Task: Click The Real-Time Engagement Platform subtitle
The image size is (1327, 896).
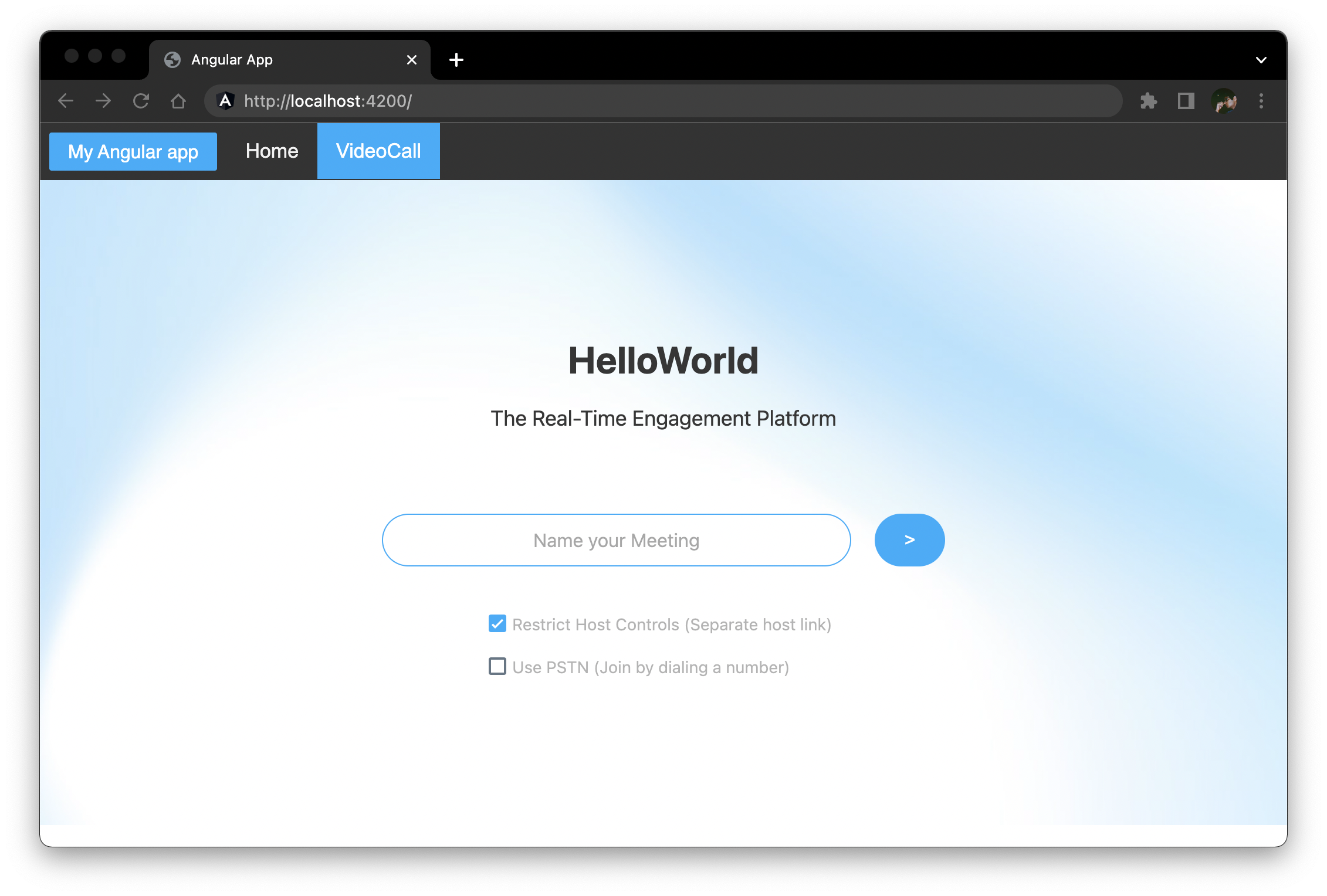Action: tap(663, 418)
